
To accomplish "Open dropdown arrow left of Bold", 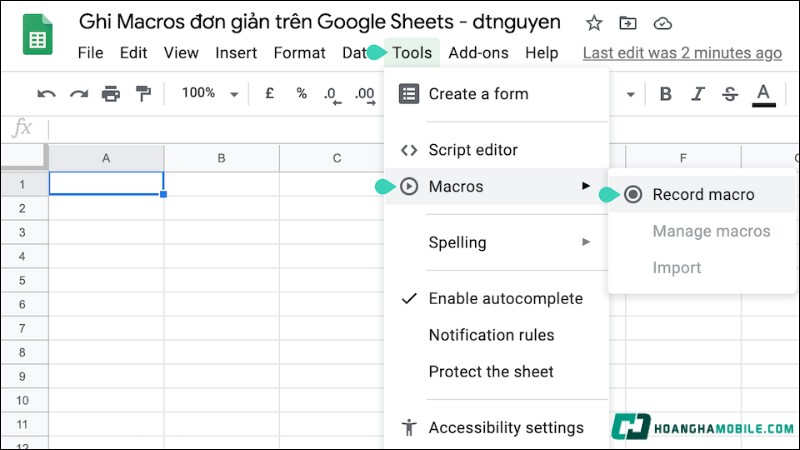I will 631,94.
